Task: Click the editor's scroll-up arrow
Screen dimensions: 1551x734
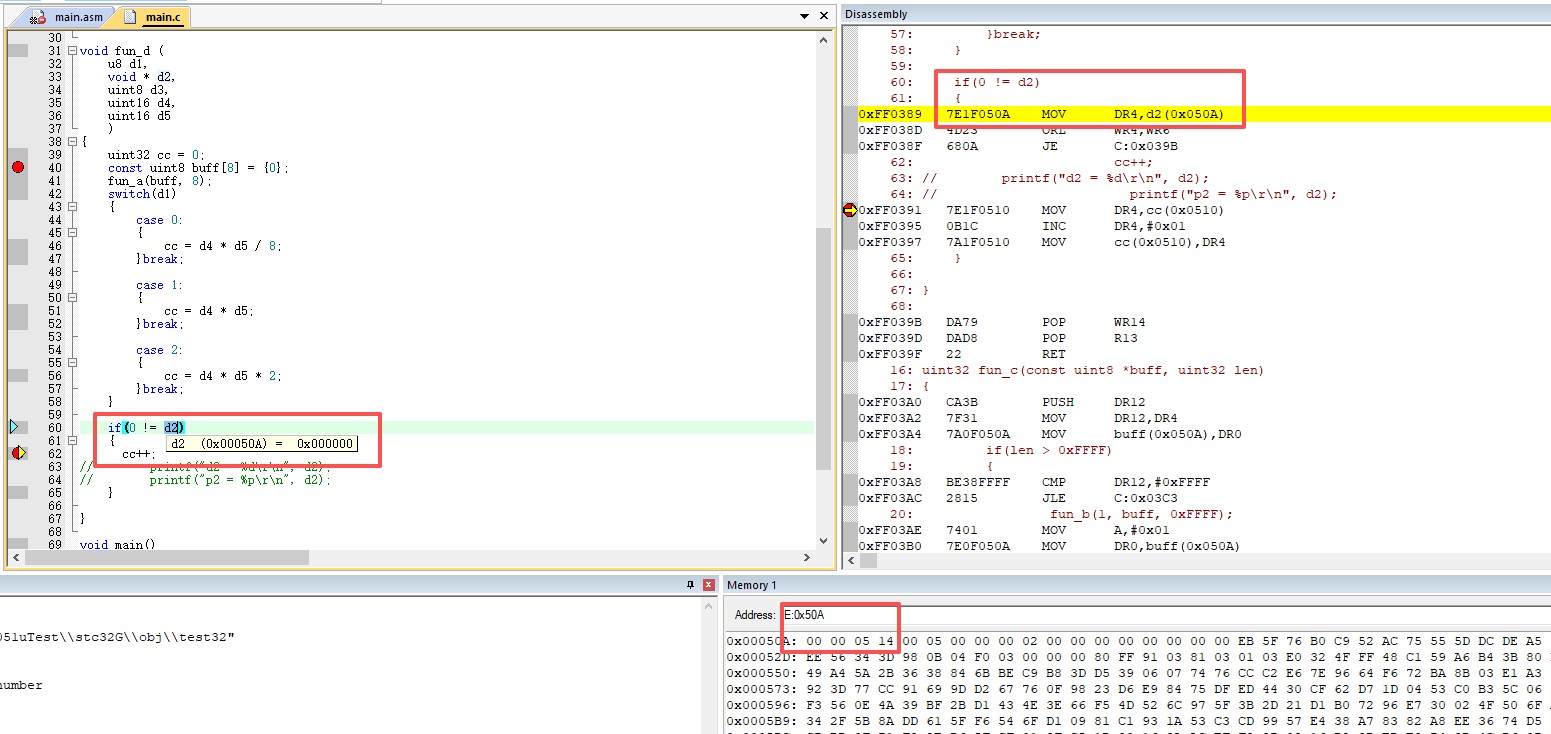Action: pyautogui.click(x=824, y=39)
